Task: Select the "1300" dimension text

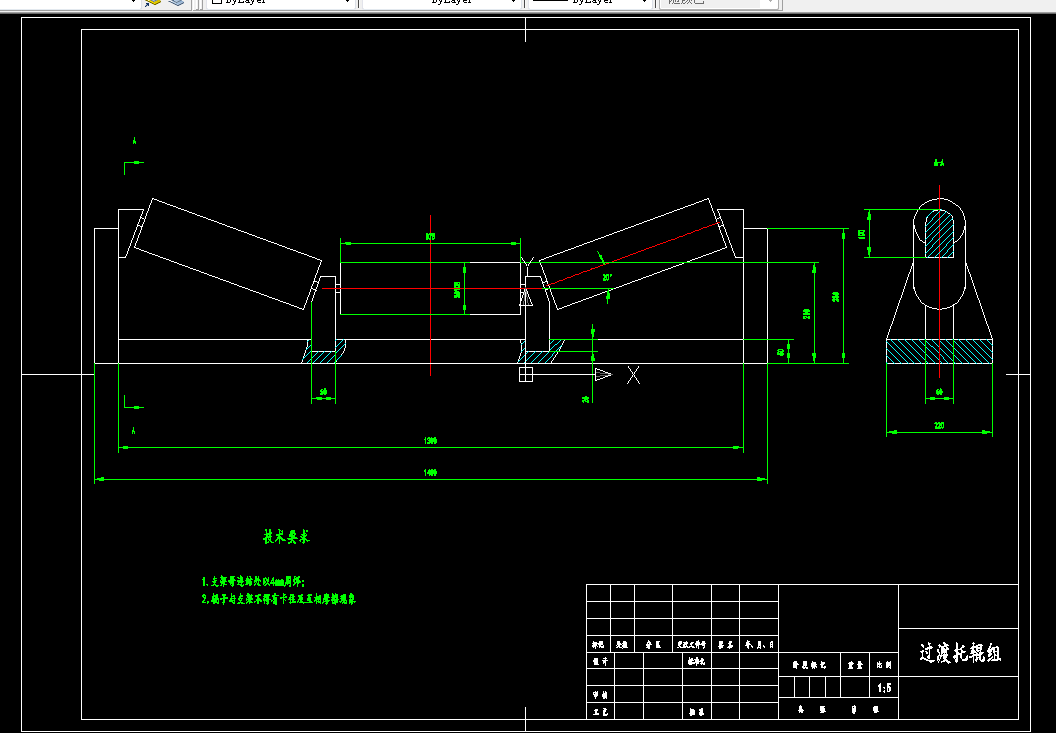Action: [x=430, y=441]
